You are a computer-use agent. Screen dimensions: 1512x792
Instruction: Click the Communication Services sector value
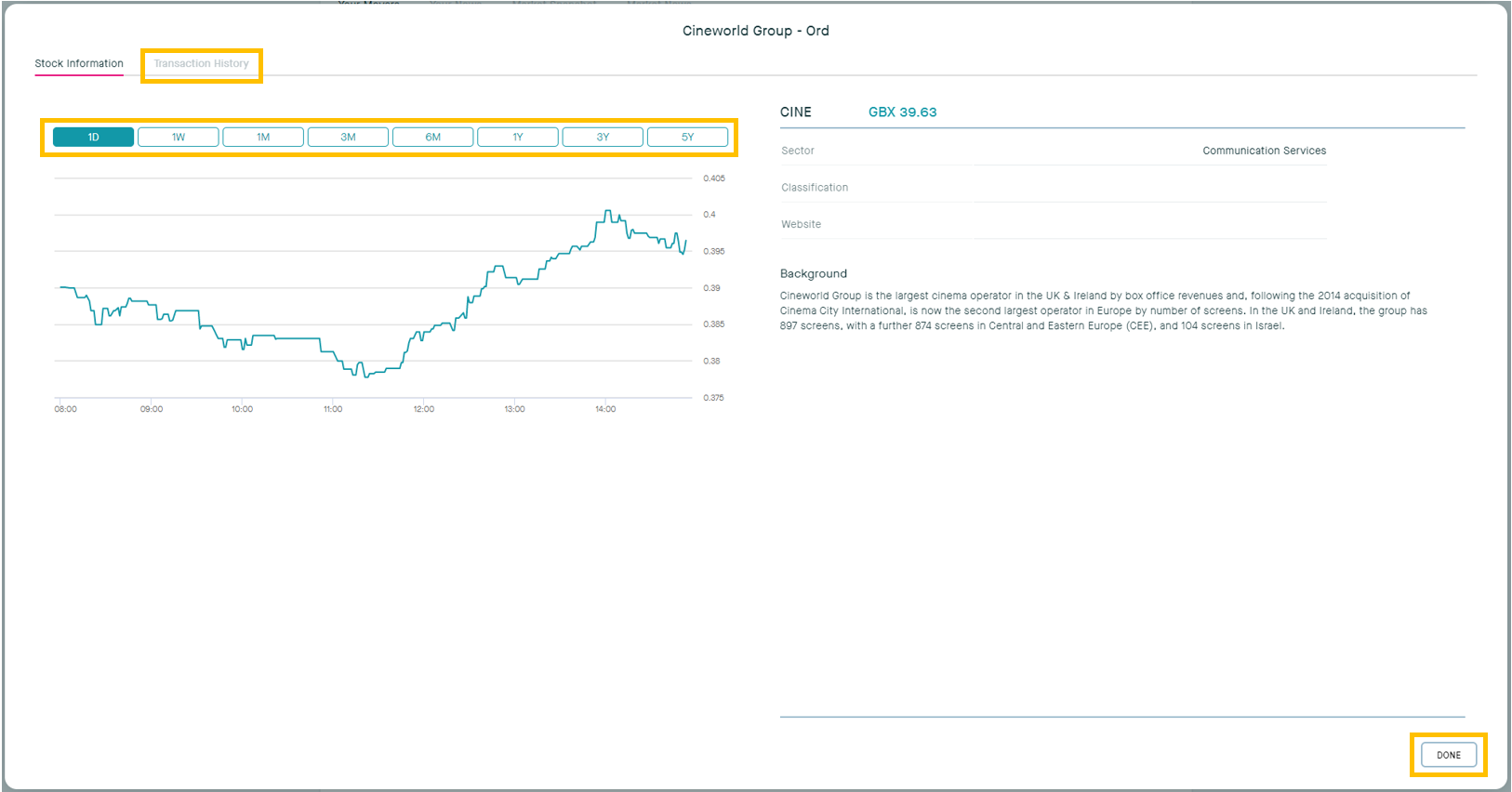click(1264, 151)
